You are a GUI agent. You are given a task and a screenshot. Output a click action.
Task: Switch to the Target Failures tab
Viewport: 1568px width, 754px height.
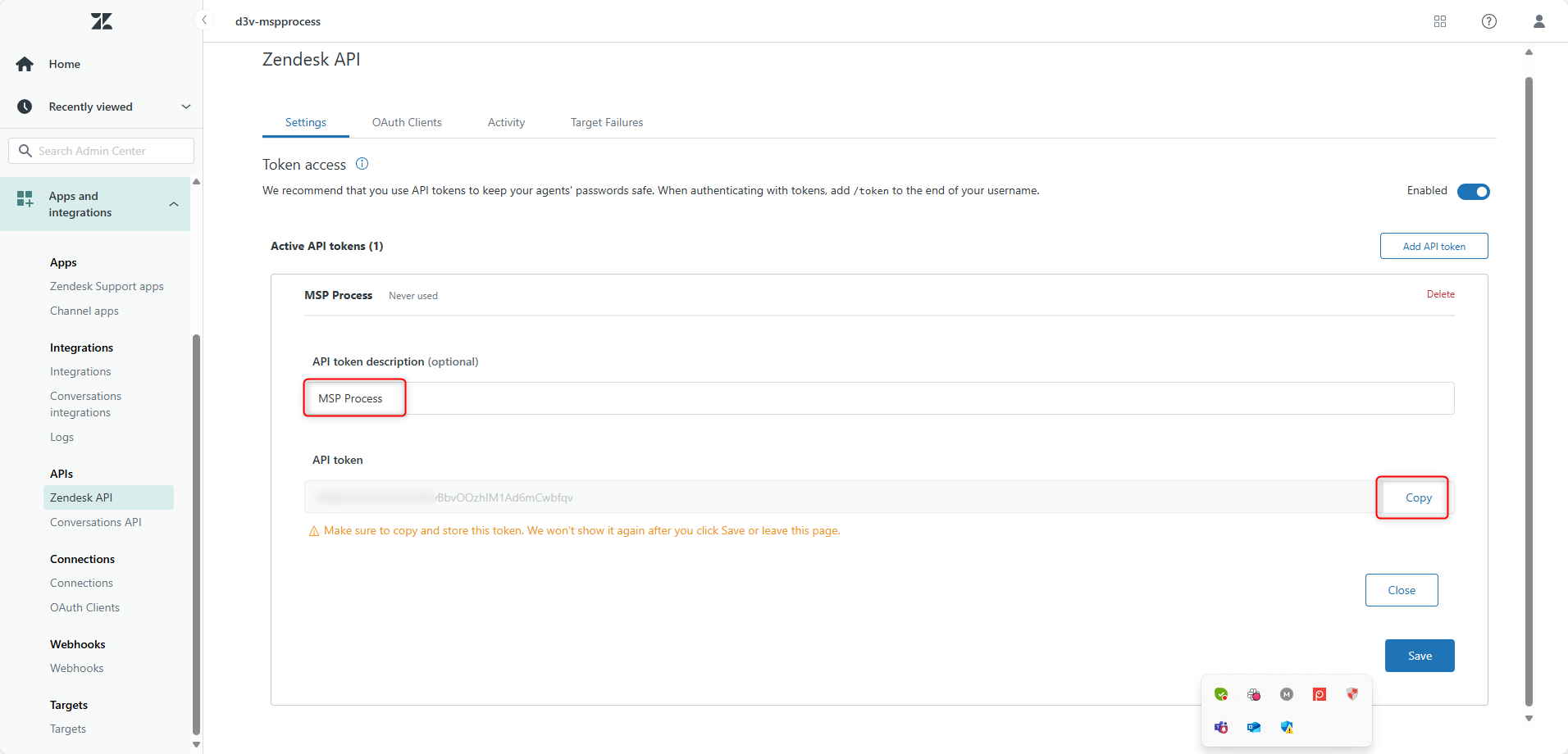(607, 122)
